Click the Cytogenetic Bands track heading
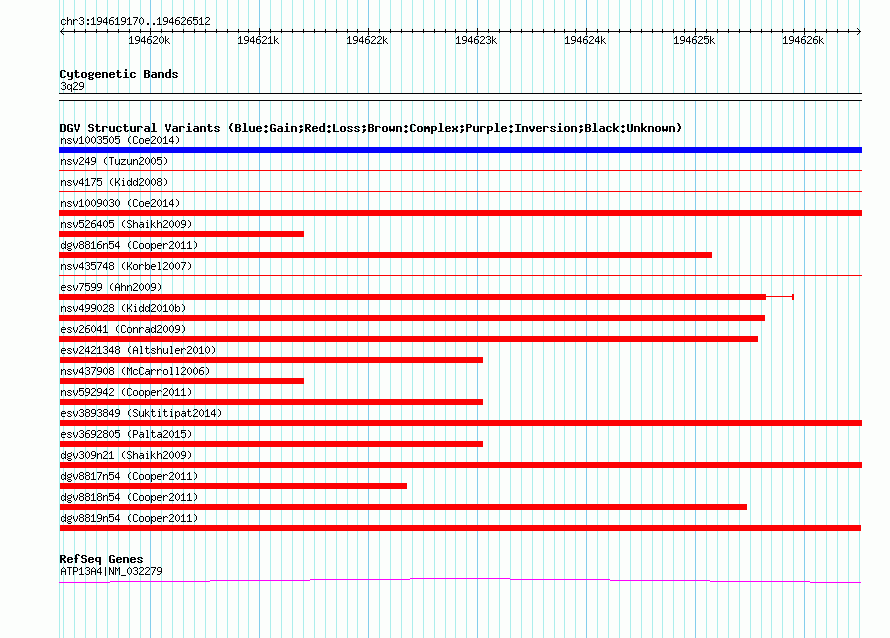This screenshot has height=638, width=890. tap(119, 74)
